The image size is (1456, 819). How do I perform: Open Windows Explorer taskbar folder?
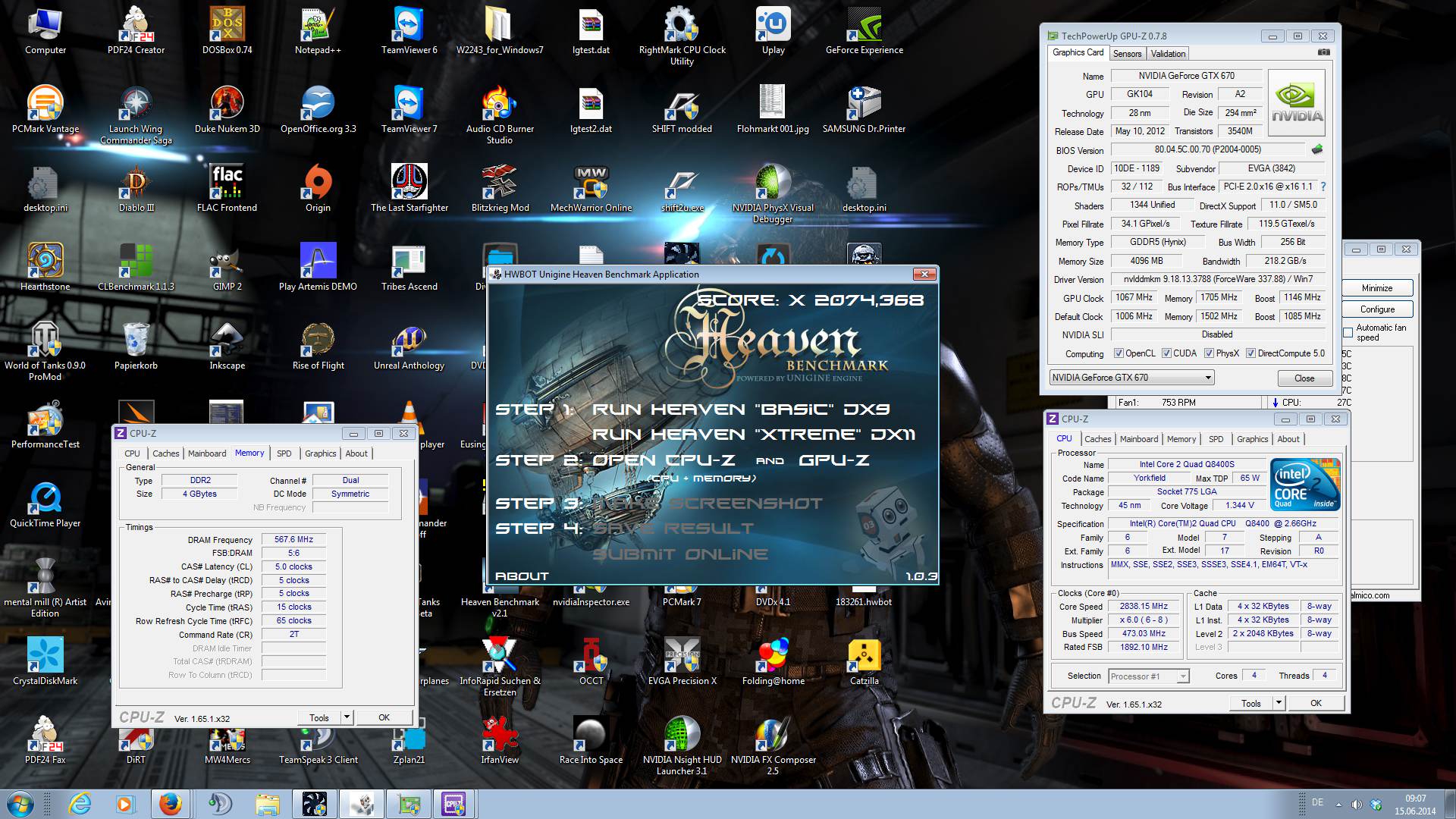pos(267,804)
